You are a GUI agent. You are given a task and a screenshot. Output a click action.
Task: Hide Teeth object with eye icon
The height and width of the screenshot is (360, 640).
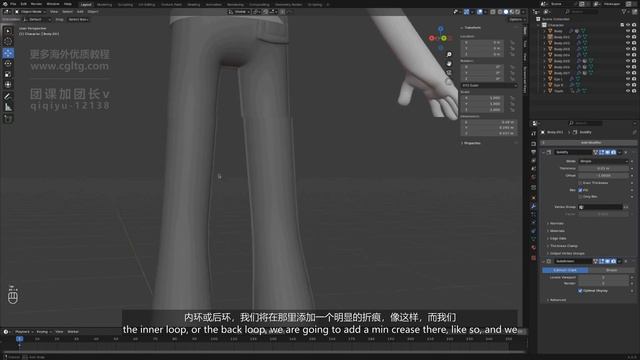(628, 91)
